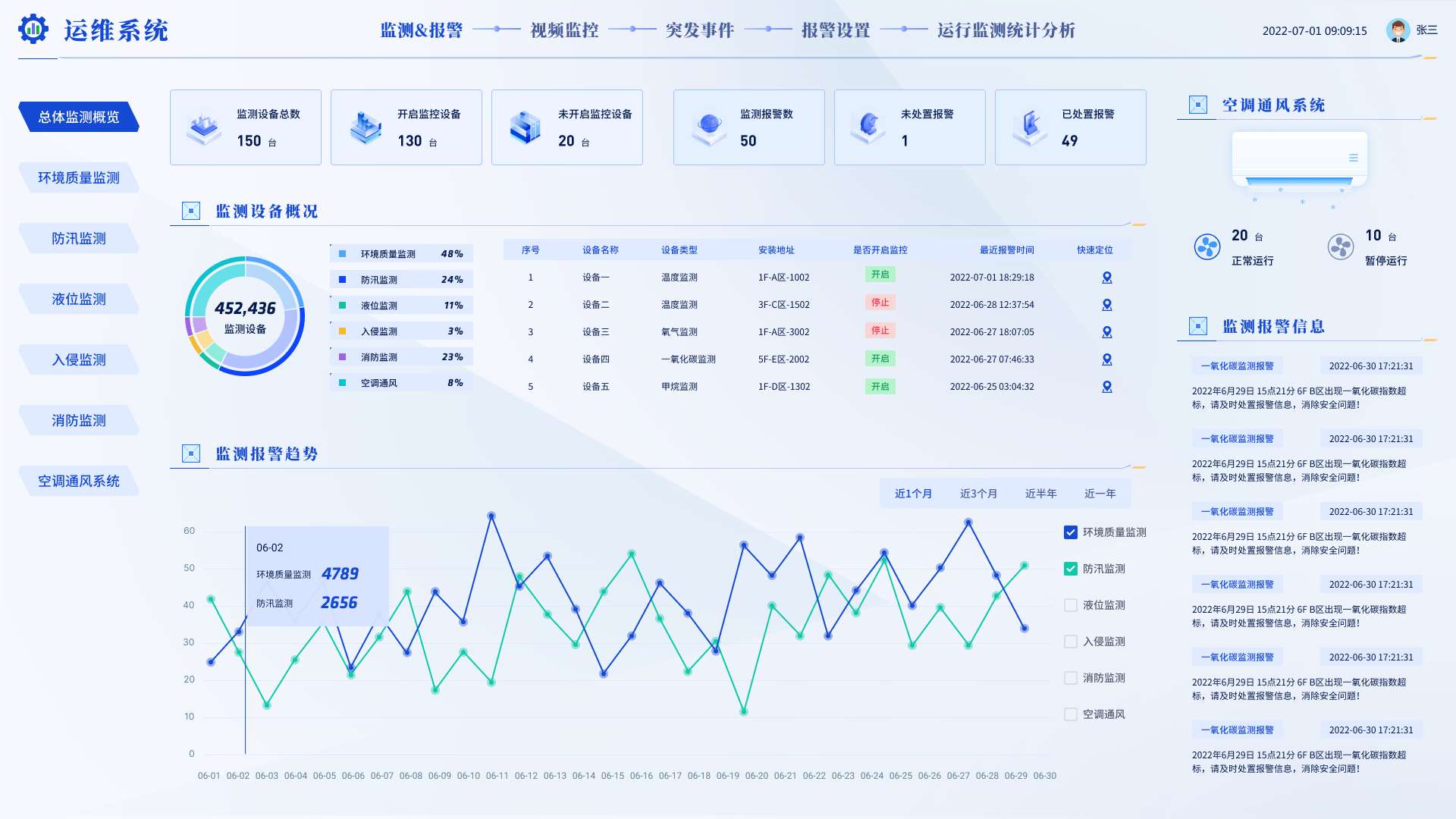1456x819 pixels.
Task: Click the quick location icon for 设备一
Action: (x=1107, y=276)
